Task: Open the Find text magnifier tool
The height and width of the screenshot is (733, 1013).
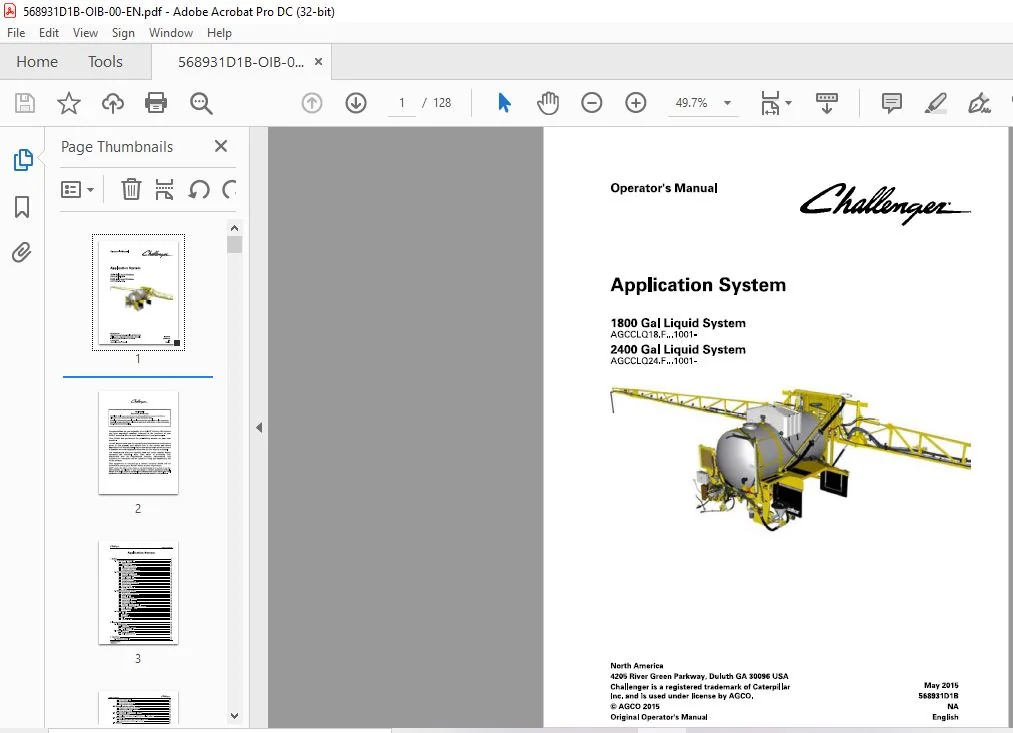Action: click(201, 103)
